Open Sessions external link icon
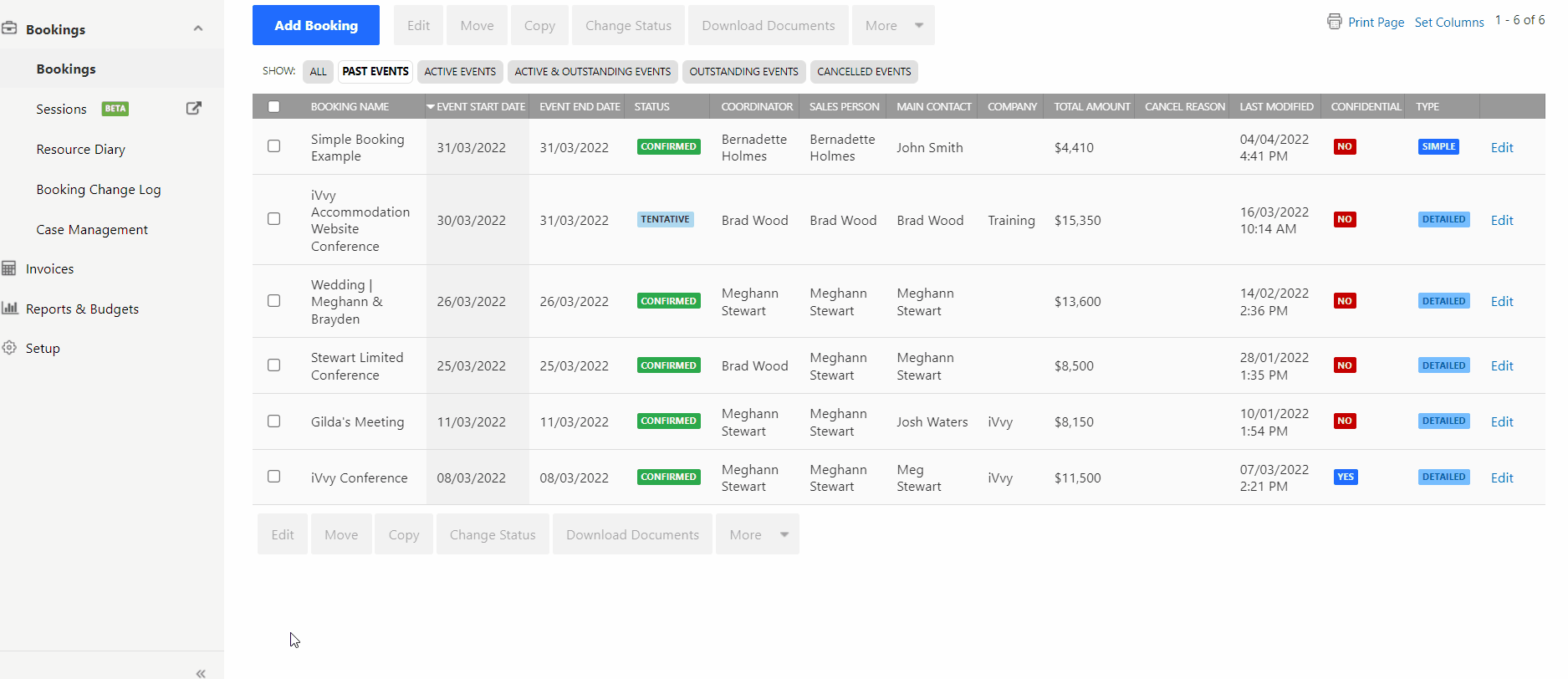The height and width of the screenshot is (679, 1568). click(193, 108)
